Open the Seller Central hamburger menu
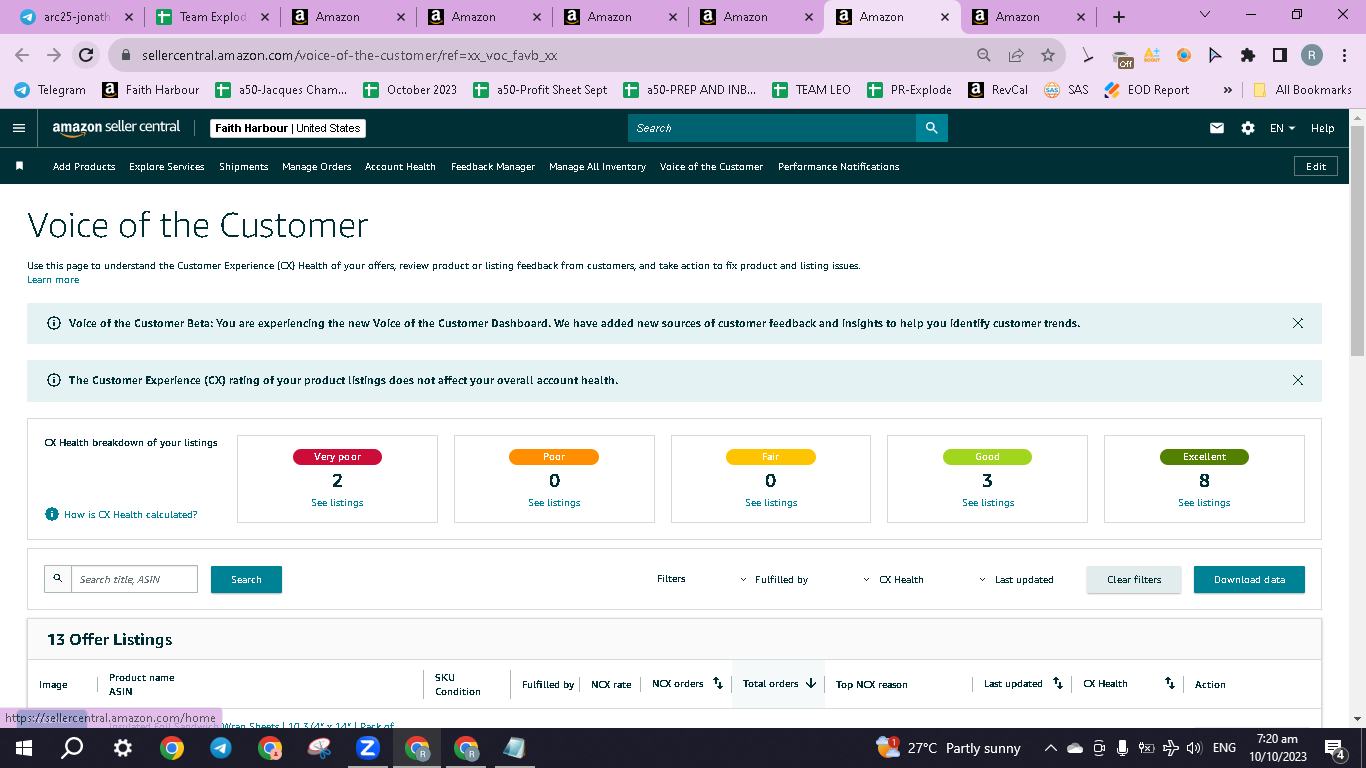 (19, 128)
